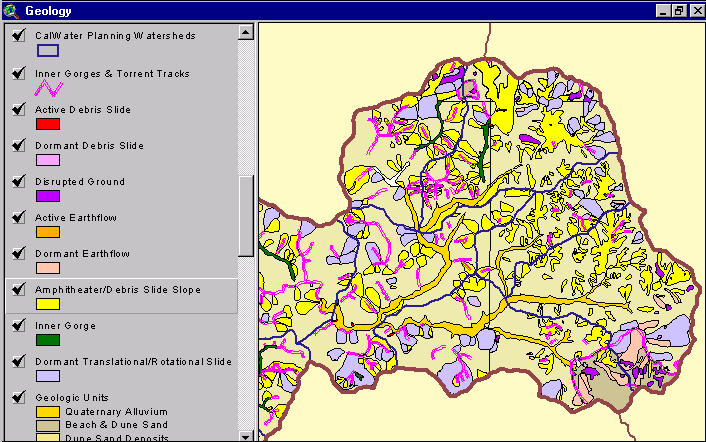Click the legend vertical scrollbar thumb
The height and width of the screenshot is (442, 706).
pyautogui.click(x=245, y=216)
